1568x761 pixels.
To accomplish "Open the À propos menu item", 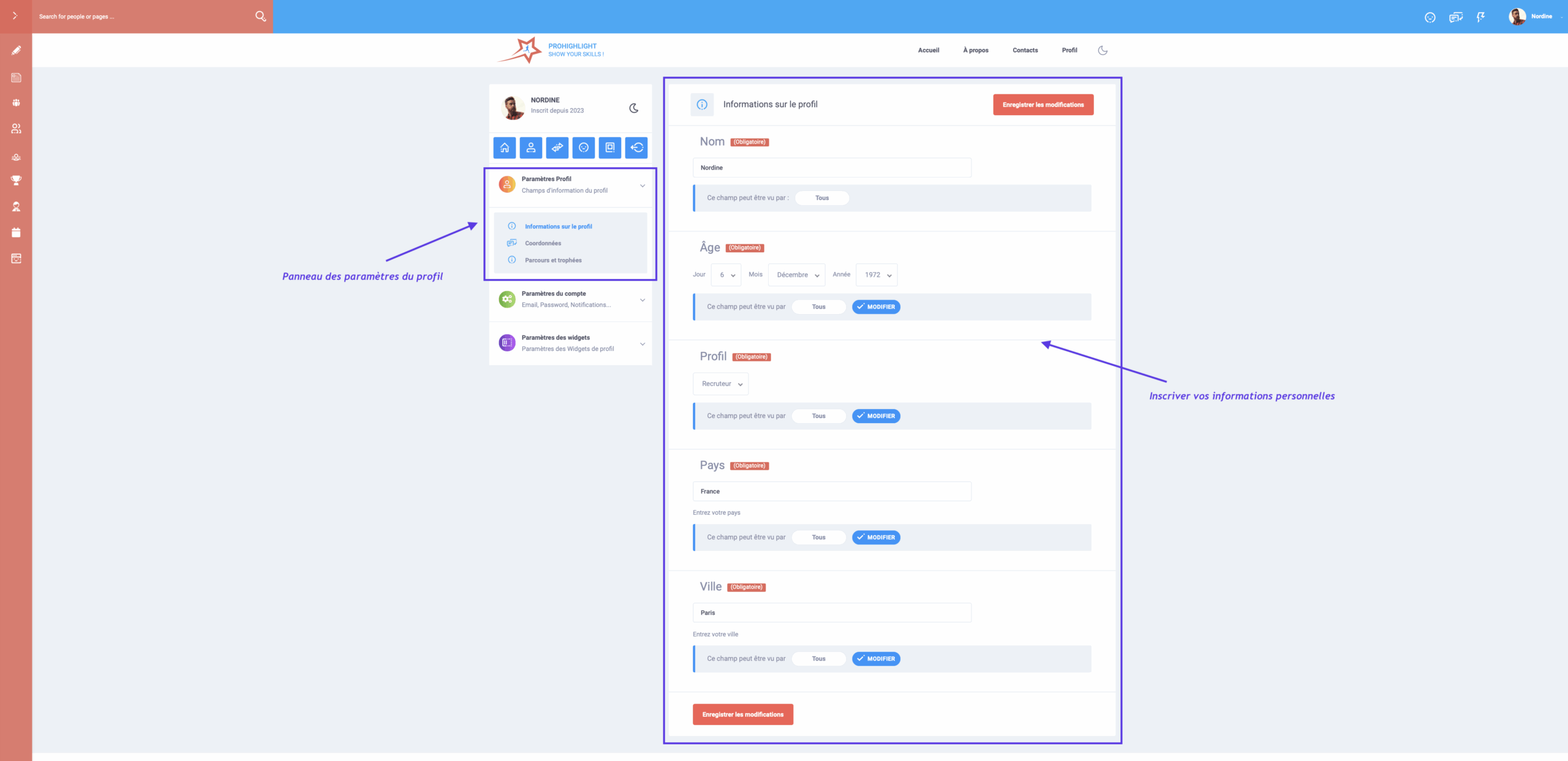I will click(x=975, y=50).
